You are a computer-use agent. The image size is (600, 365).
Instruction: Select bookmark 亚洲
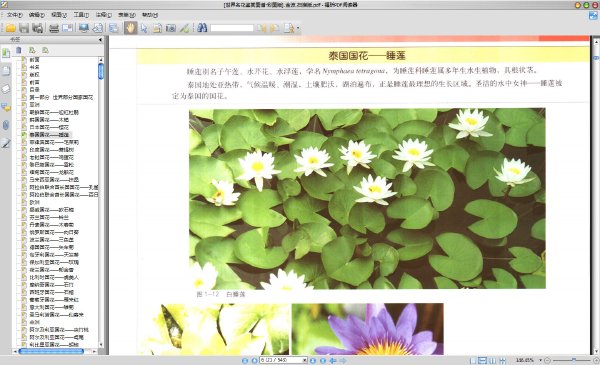[34, 104]
